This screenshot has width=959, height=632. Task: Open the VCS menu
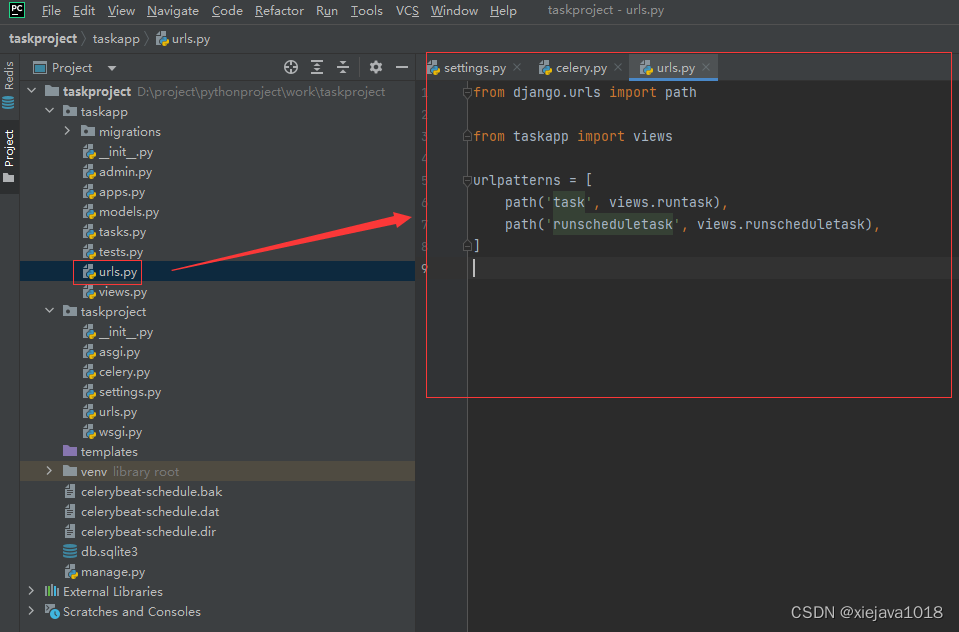coord(407,11)
